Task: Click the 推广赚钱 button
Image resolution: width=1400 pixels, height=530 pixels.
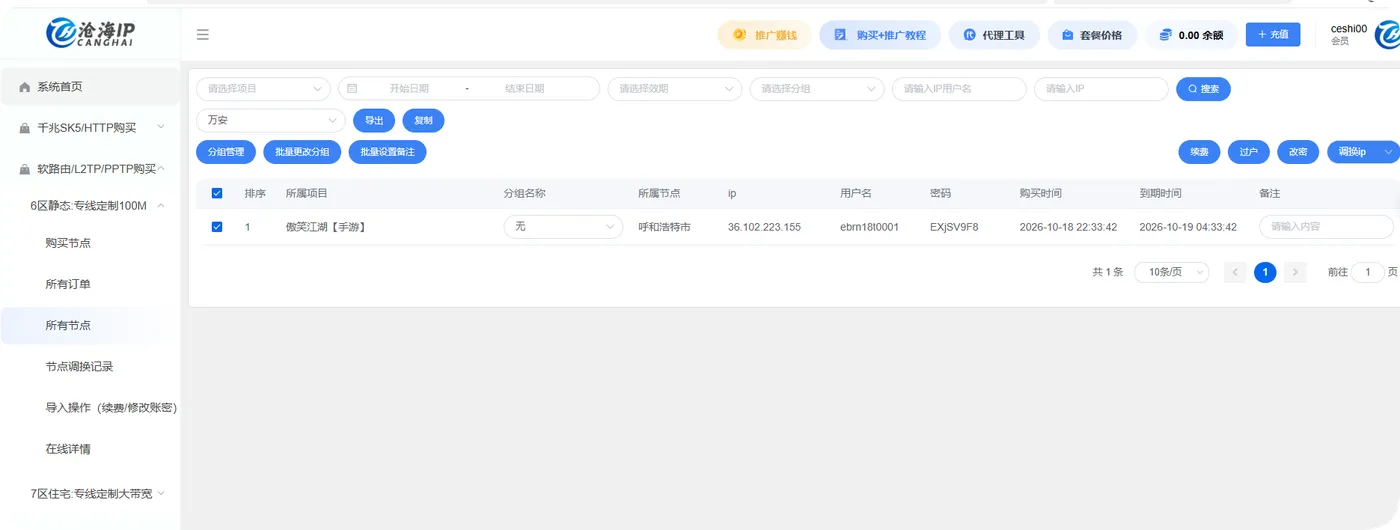Action: (x=765, y=35)
